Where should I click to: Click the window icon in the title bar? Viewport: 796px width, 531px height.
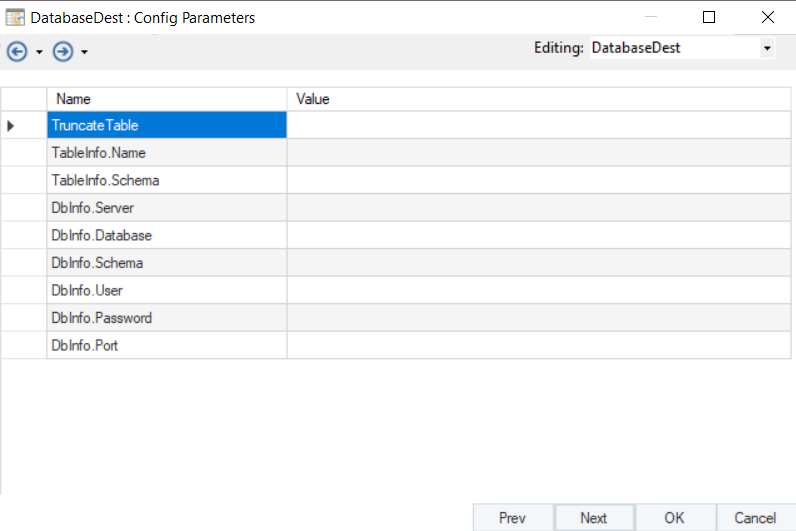(15, 17)
